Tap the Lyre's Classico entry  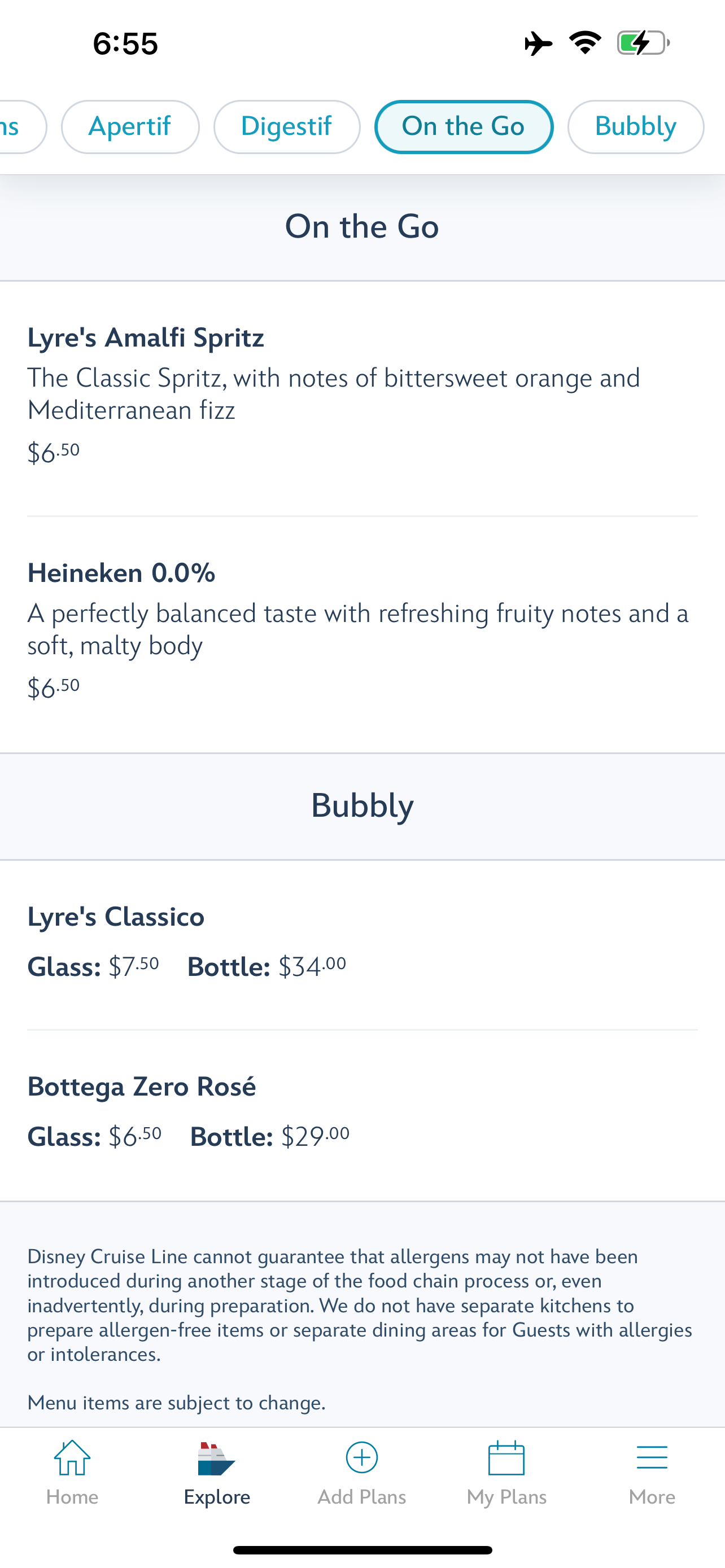coord(362,945)
